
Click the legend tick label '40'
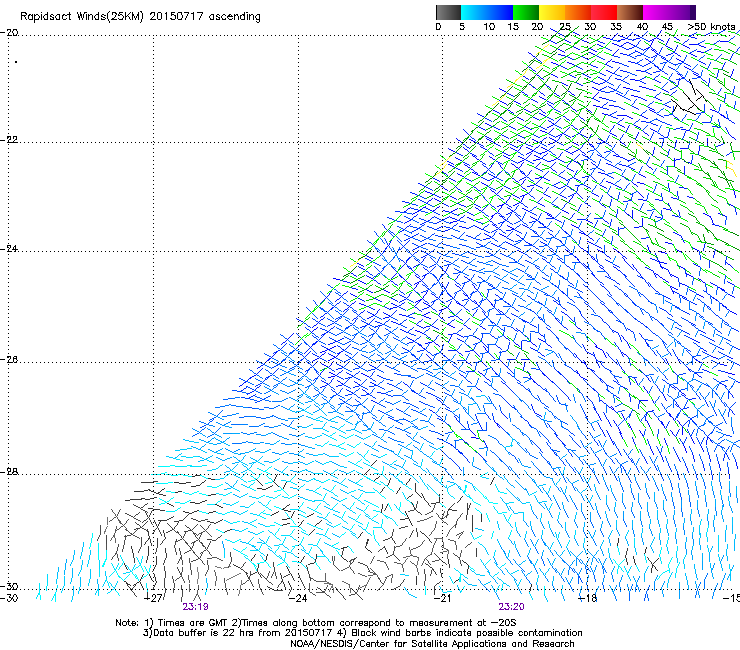[642, 27]
